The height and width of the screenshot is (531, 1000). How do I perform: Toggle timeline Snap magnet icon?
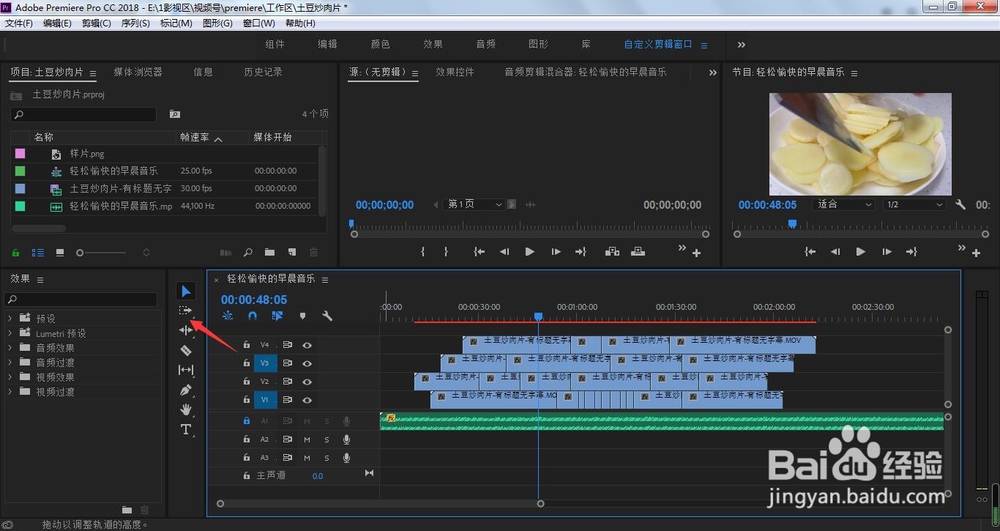(x=253, y=316)
